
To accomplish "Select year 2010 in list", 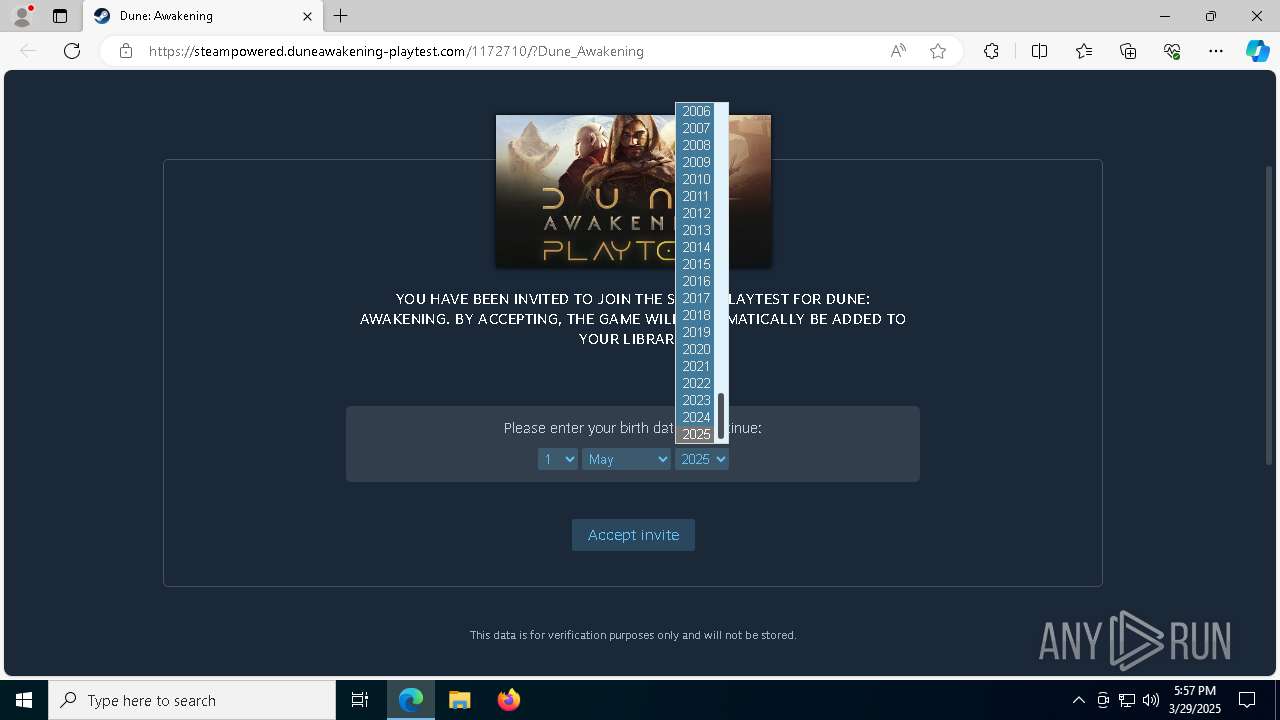I will coord(696,179).
